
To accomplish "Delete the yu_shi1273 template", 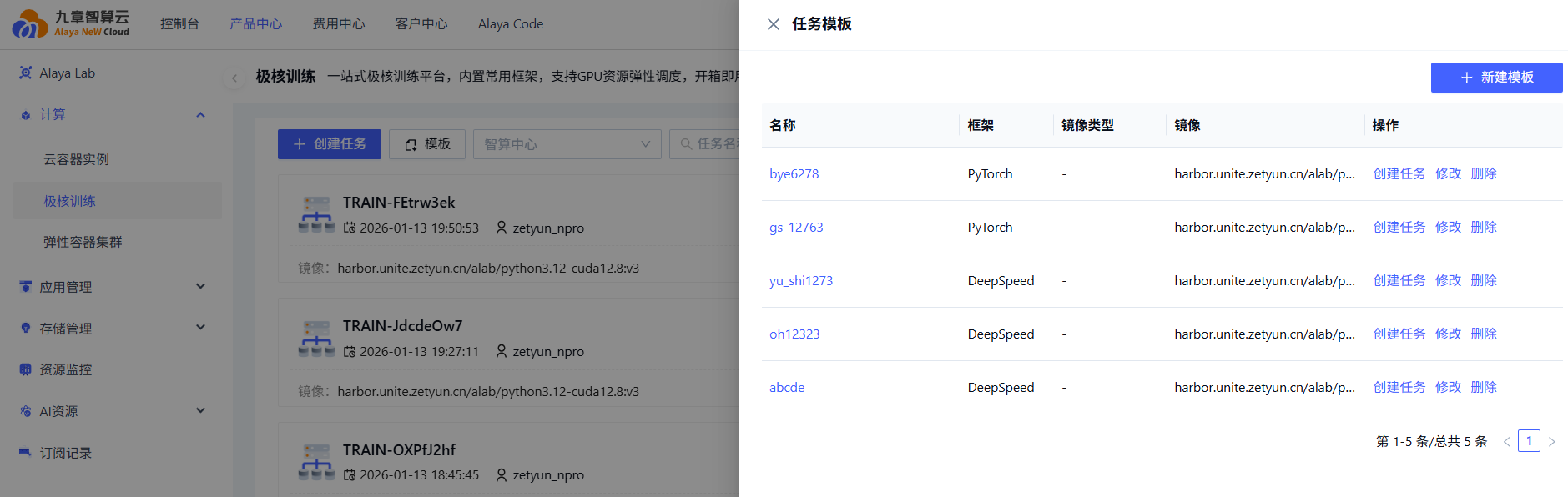I will (x=1484, y=280).
